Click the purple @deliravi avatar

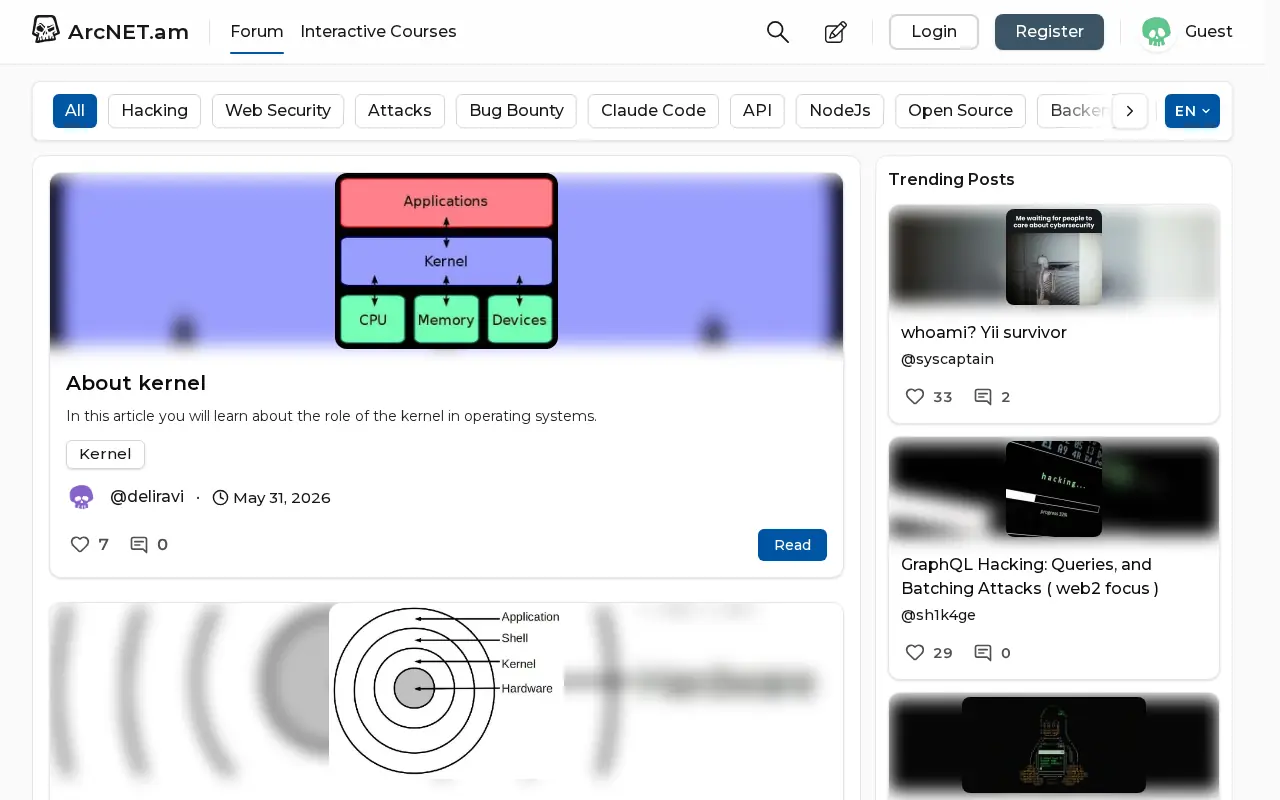click(x=81, y=497)
